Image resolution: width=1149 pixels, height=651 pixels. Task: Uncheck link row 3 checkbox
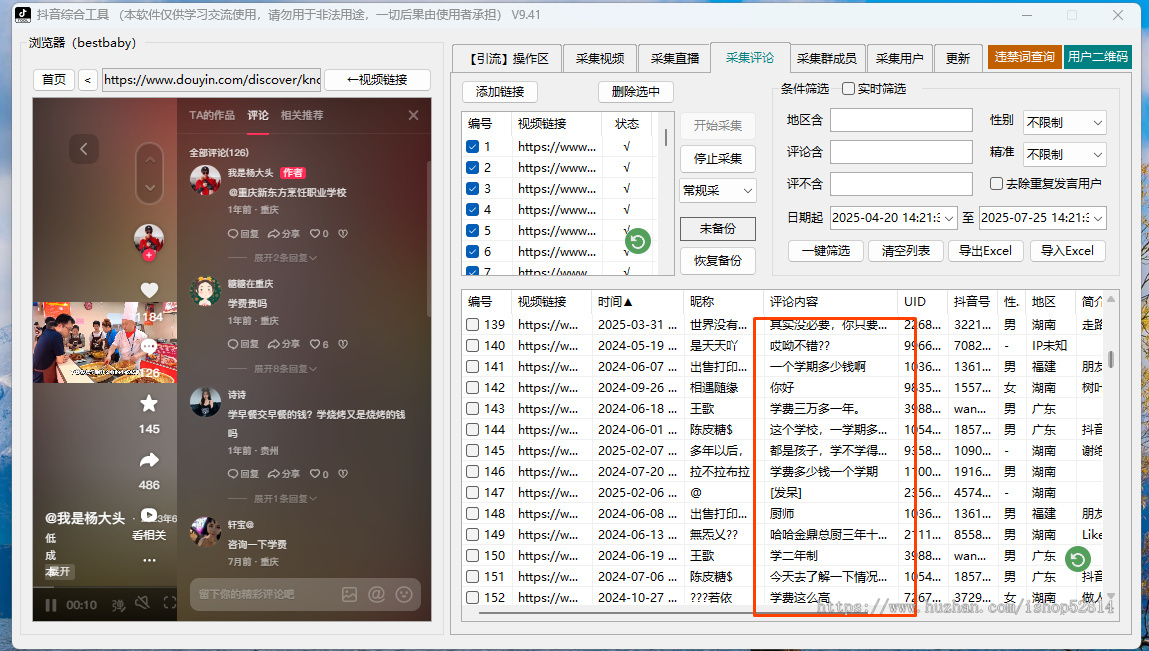tap(473, 188)
